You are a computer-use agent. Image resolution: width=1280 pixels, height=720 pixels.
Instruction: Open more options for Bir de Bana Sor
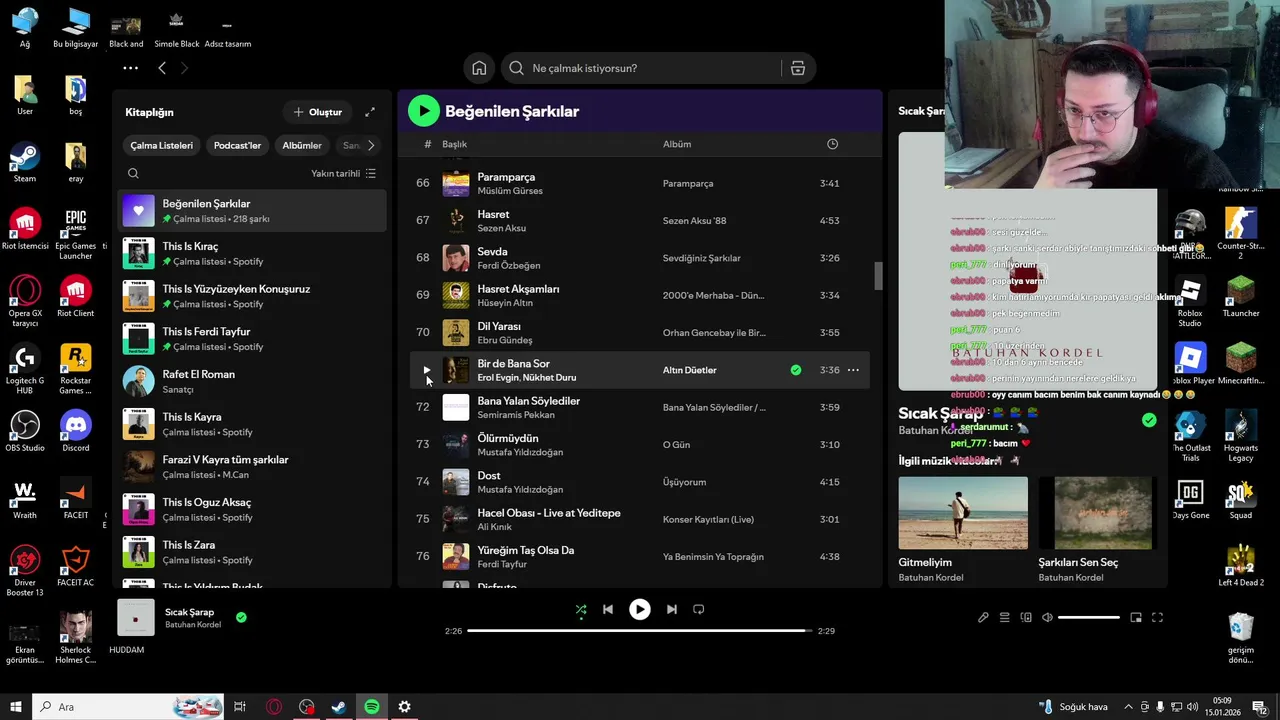point(853,370)
